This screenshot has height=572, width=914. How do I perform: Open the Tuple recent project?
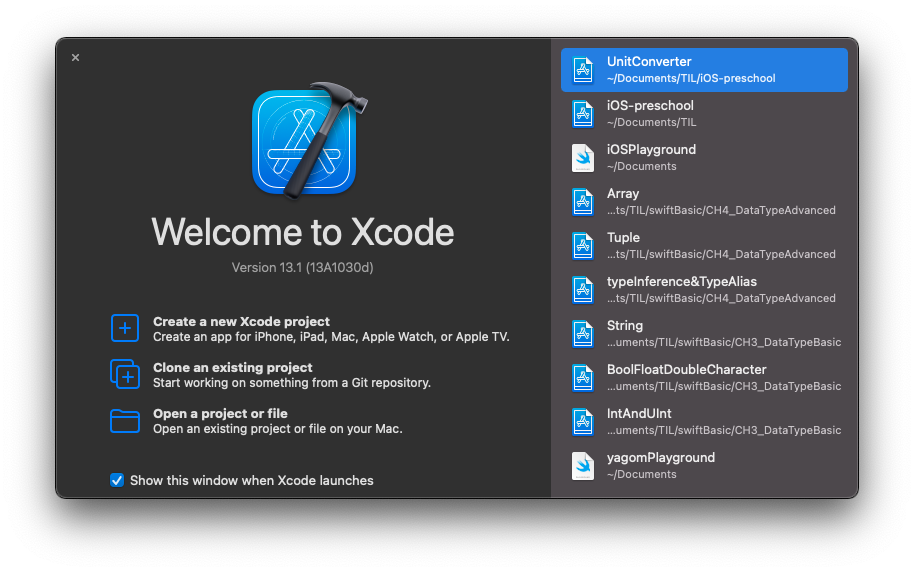coord(704,246)
